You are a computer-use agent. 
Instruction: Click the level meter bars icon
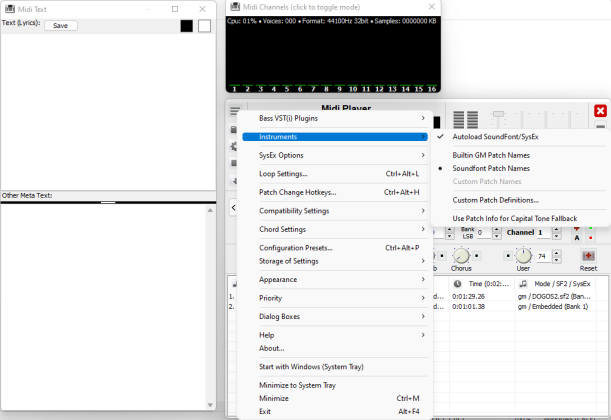tap(465, 120)
